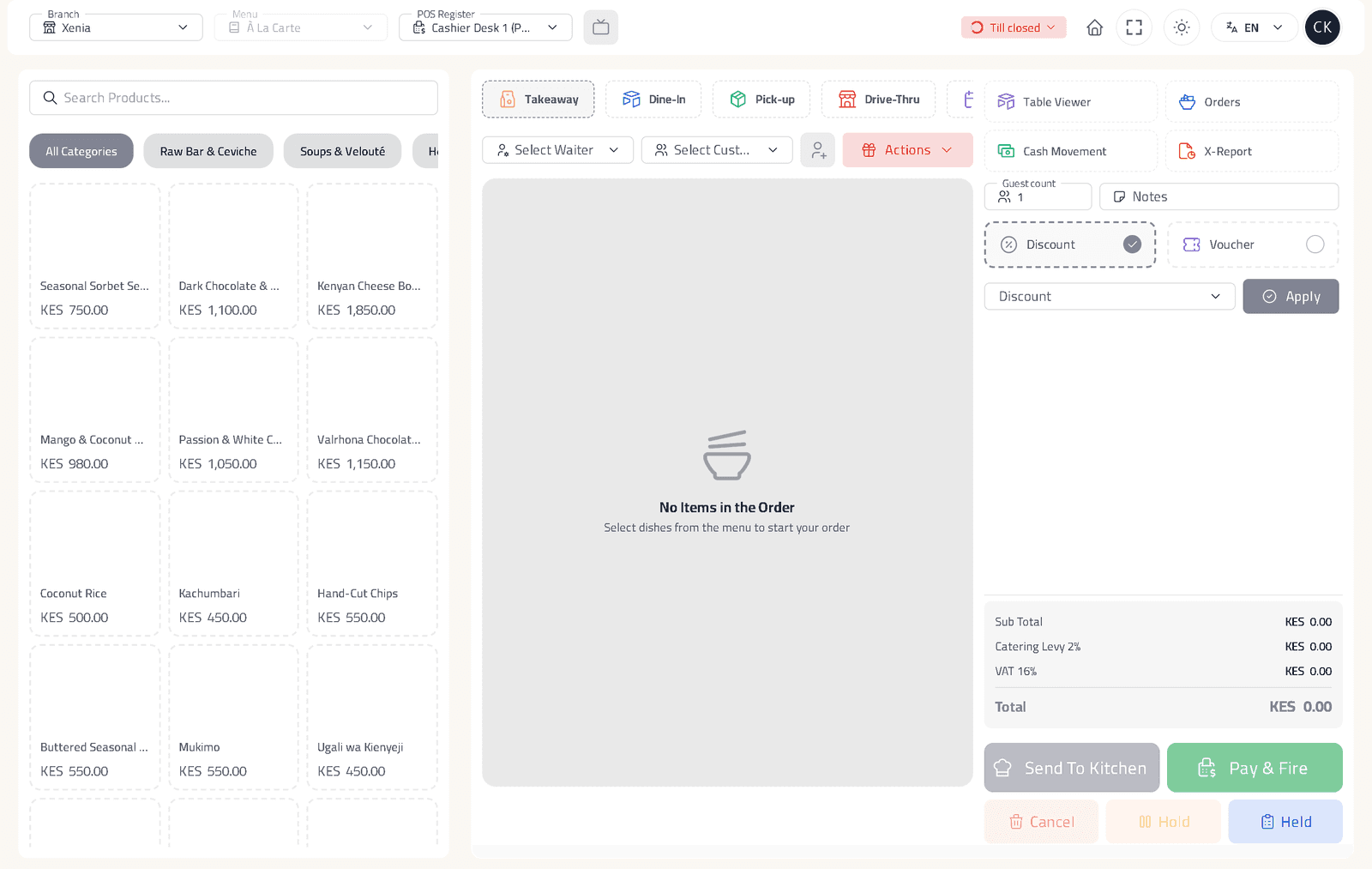Switch to Pick-up order type
The image size is (1372, 869).
761,100
